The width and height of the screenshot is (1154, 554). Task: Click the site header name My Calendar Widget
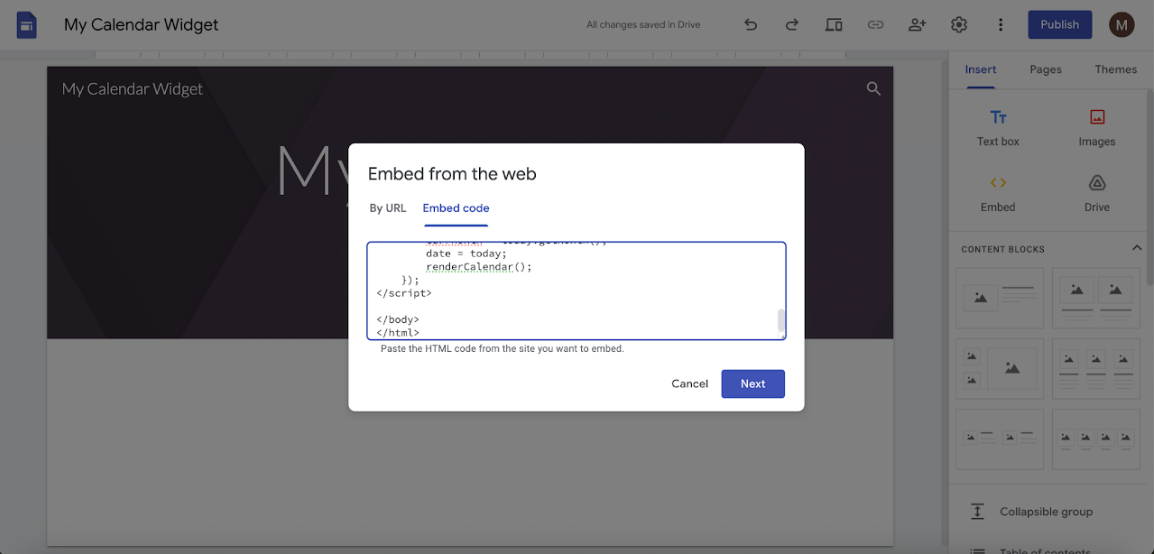[x=132, y=89]
